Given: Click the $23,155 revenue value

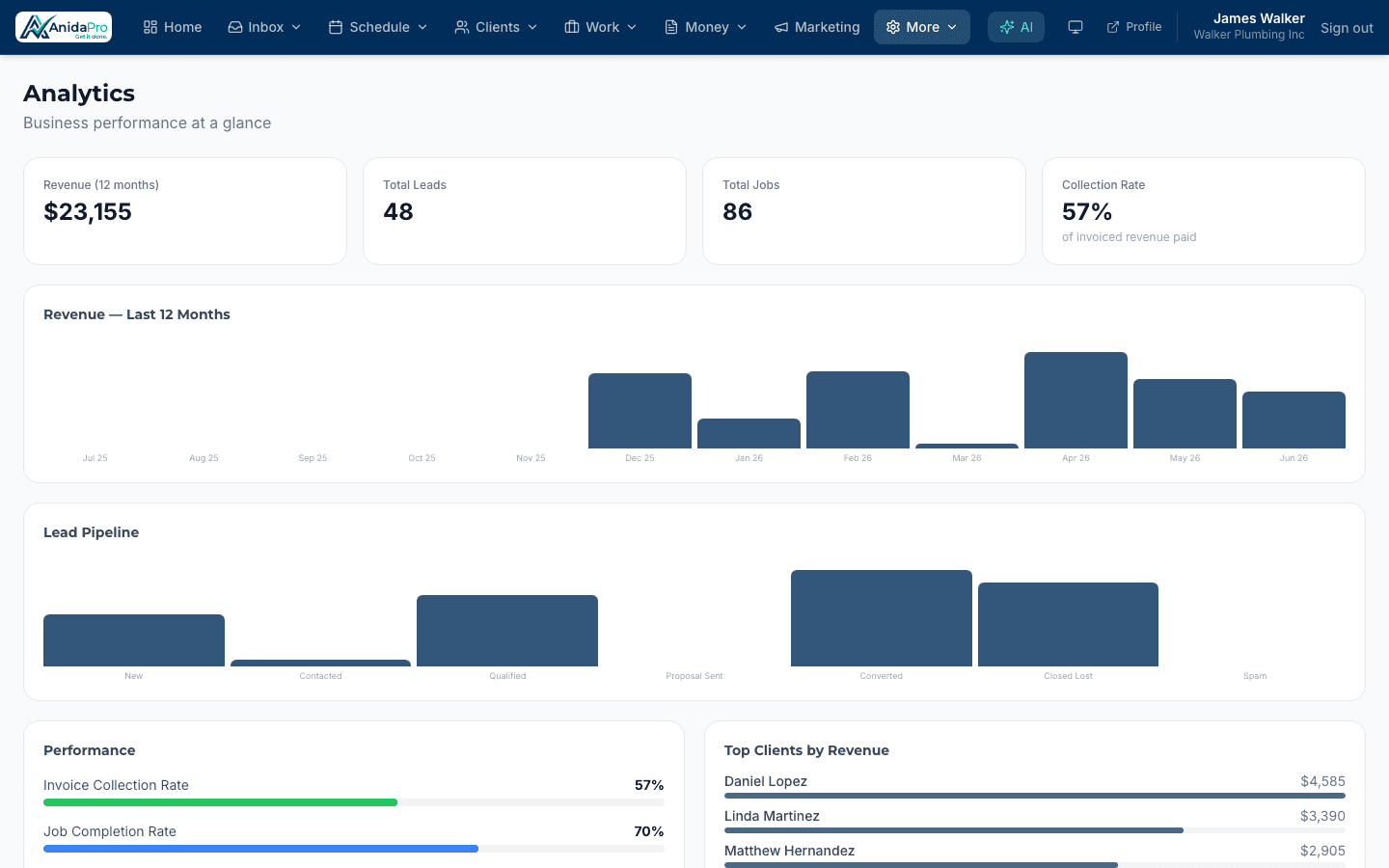Looking at the screenshot, I should [88, 212].
